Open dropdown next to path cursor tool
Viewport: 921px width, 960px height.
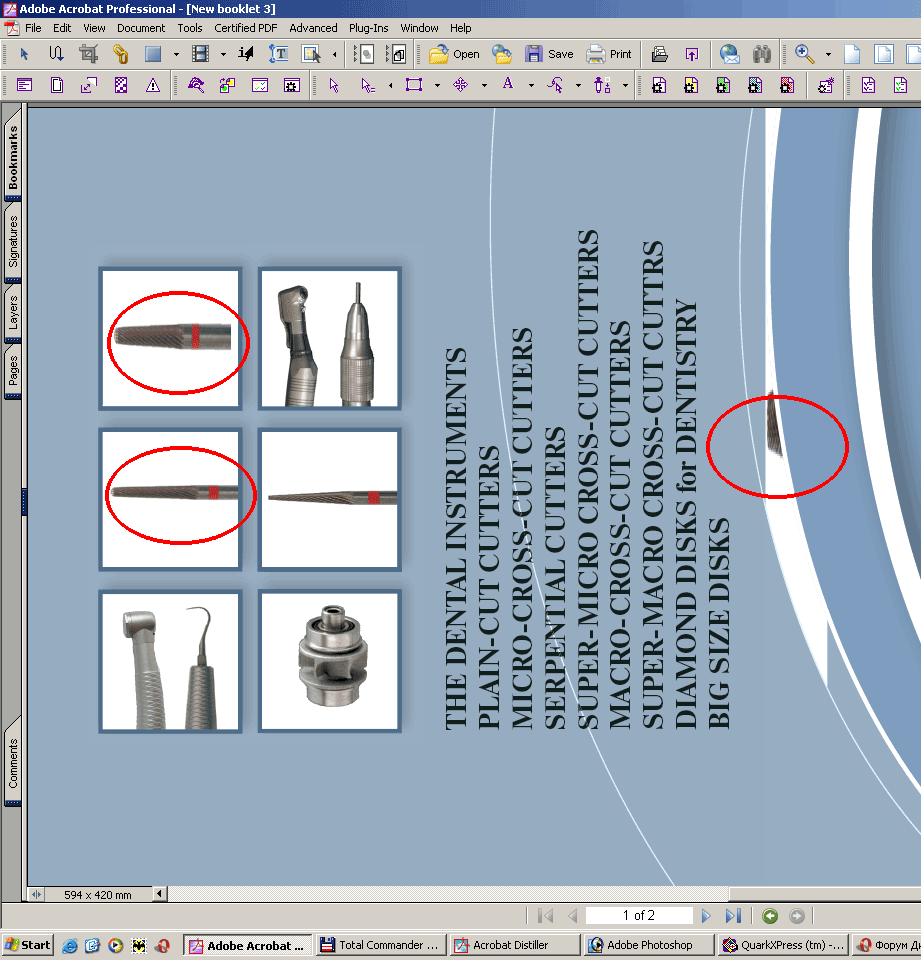(579, 86)
